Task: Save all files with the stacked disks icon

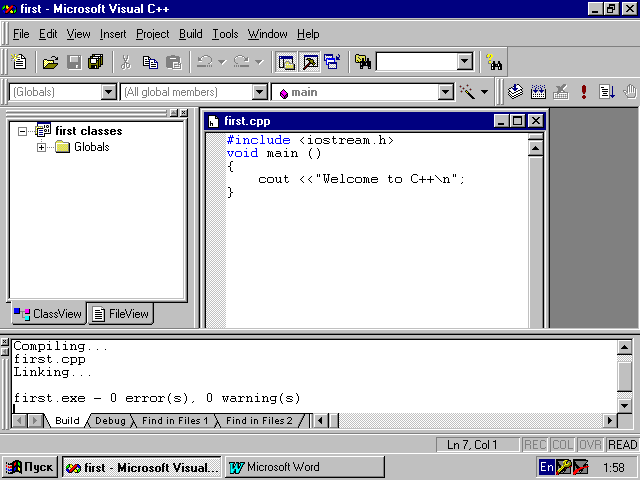Action: tap(96, 62)
